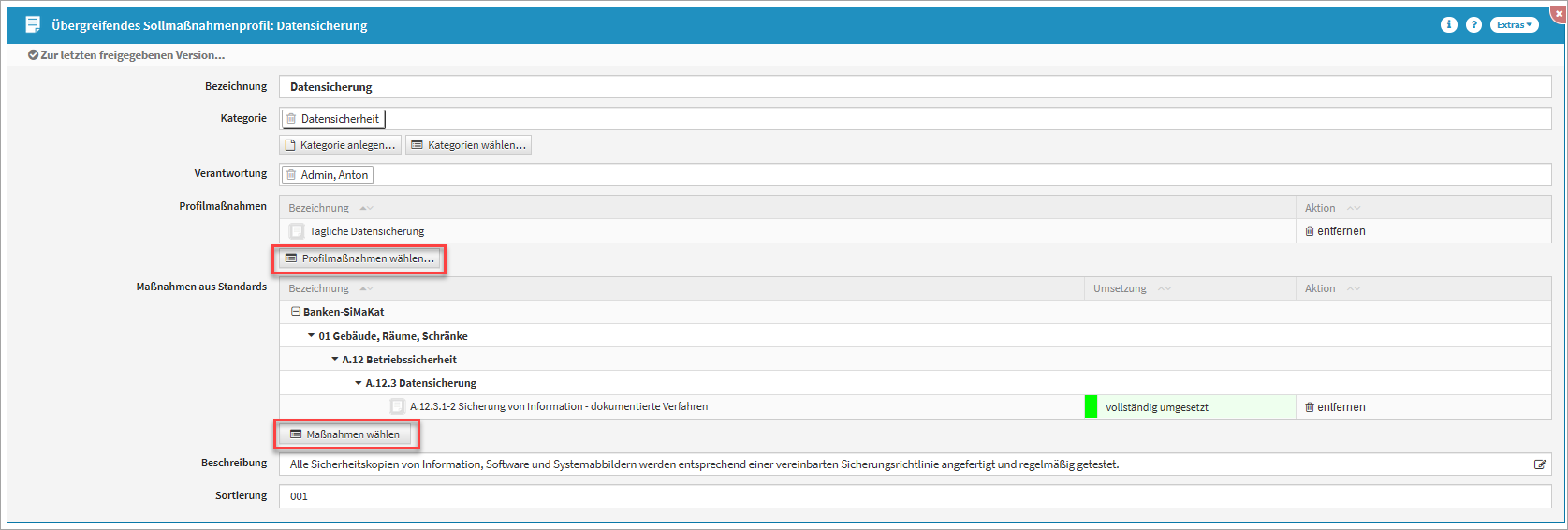Screen dimensions: 1568x530
Task: Click the green vollständig umgesetzt status swatch
Action: point(1091,407)
